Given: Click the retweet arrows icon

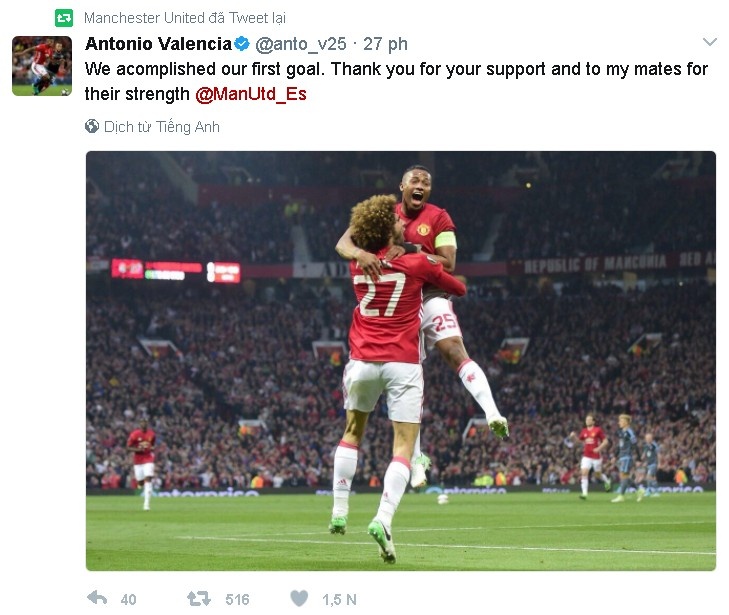Looking at the screenshot, I should [x=199, y=599].
